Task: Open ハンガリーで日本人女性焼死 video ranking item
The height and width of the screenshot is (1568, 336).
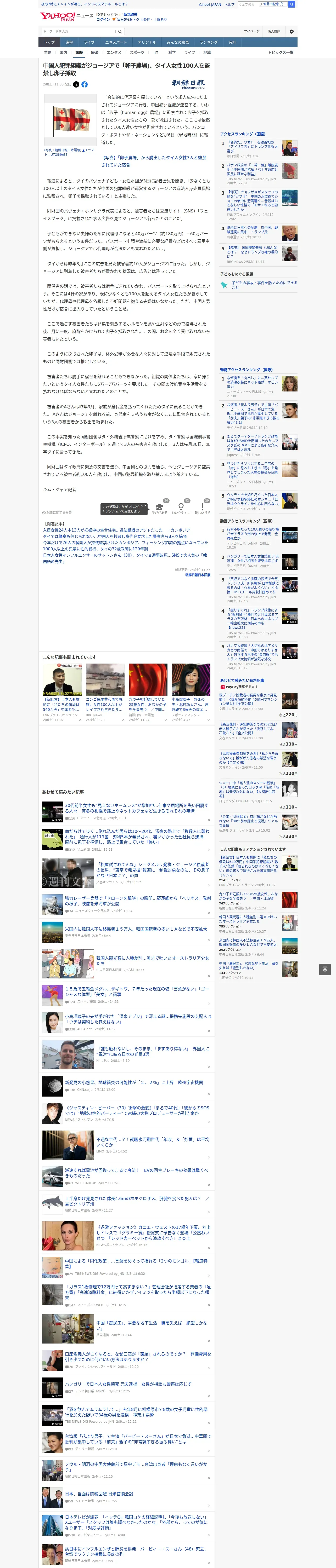Action: tap(253, 559)
